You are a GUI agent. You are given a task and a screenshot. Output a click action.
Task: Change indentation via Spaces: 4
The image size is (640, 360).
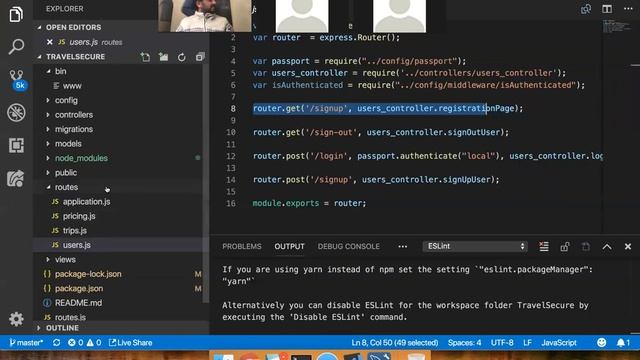click(464, 342)
